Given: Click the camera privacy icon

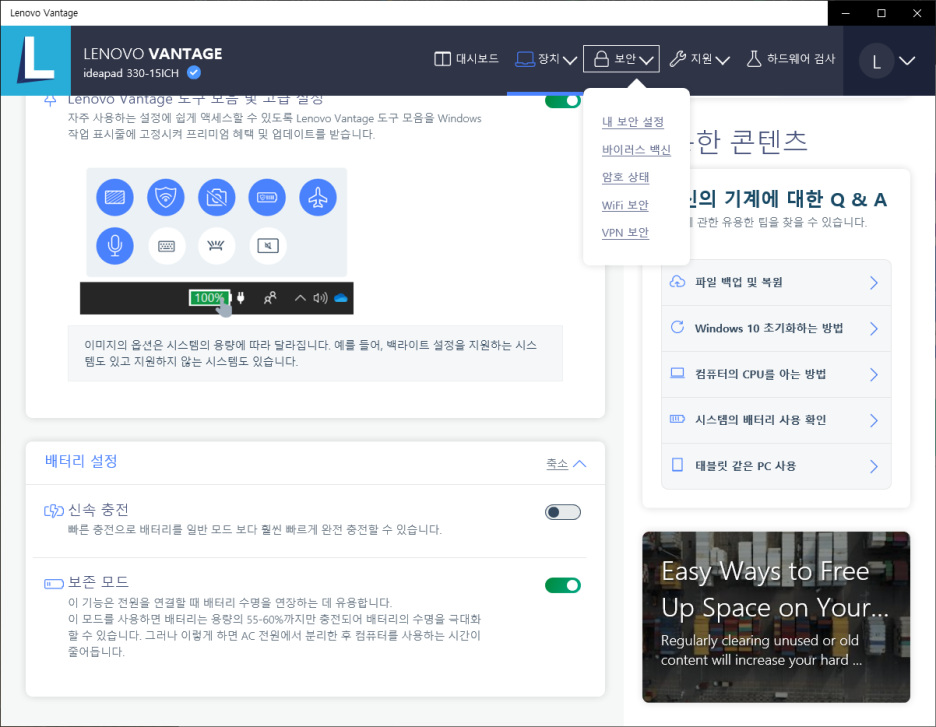Looking at the screenshot, I should [x=216, y=198].
